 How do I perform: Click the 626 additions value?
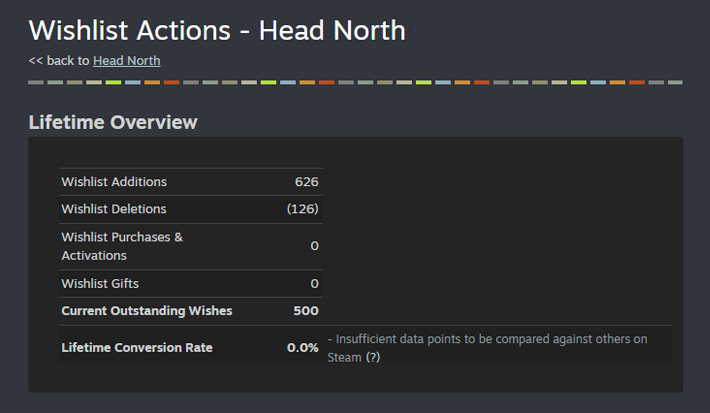coord(306,182)
